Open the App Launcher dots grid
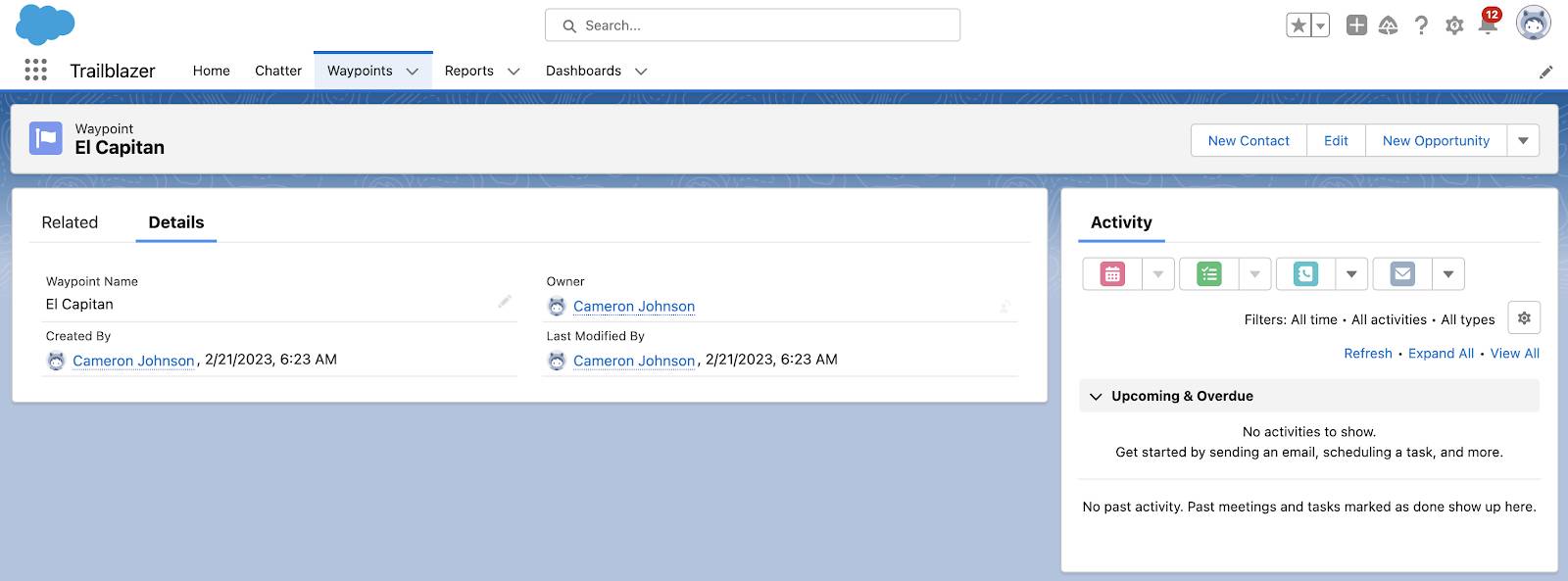The width and height of the screenshot is (1568, 581). 35,70
